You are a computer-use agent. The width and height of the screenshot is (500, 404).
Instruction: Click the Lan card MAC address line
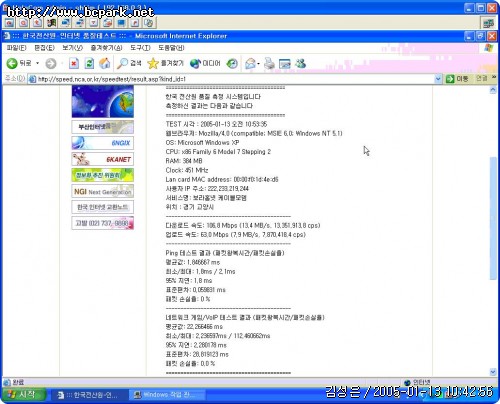(x=222, y=179)
